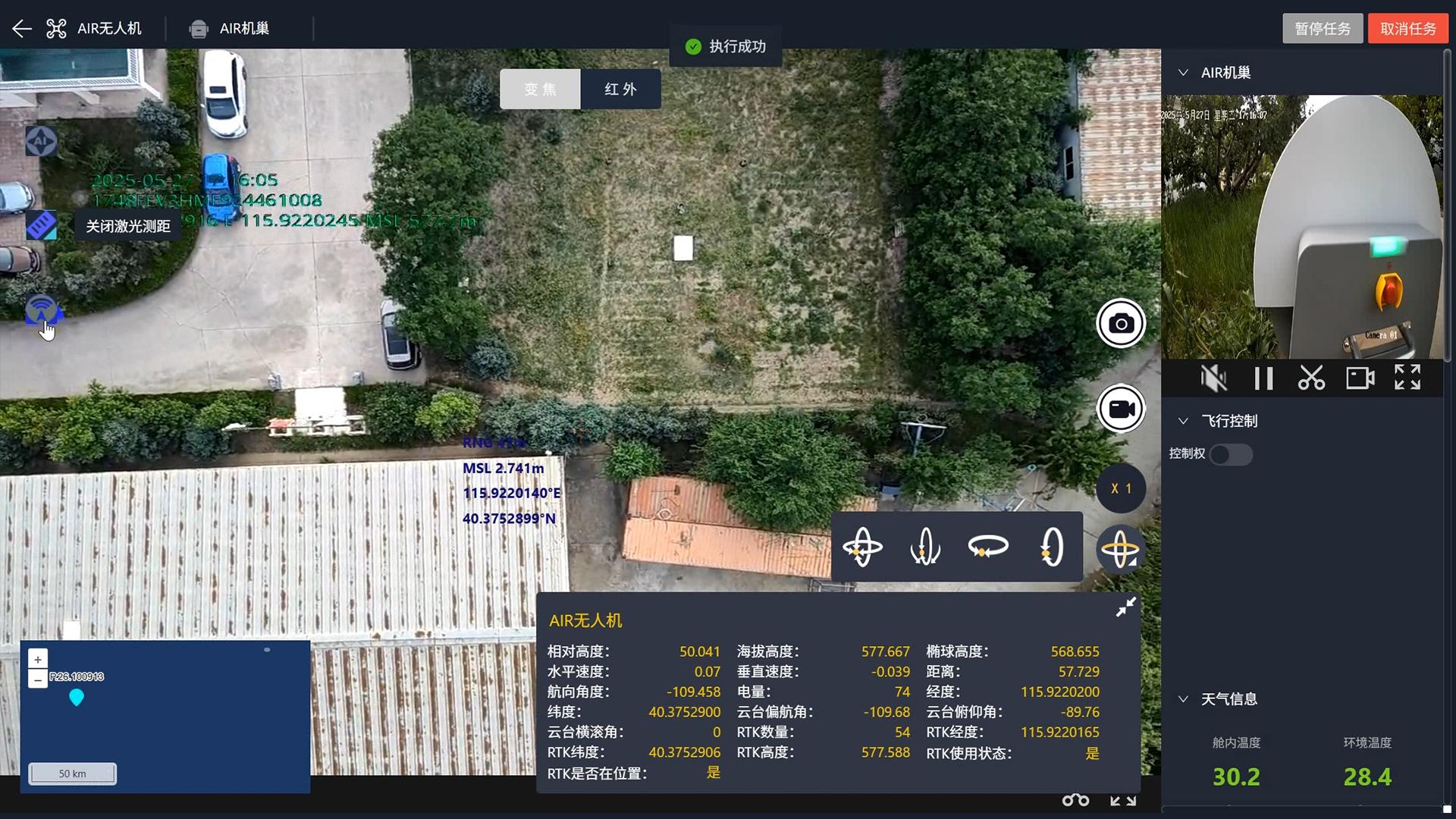Toggle the orange gimbal control menu button
The height and width of the screenshot is (819, 1456).
[1121, 550]
